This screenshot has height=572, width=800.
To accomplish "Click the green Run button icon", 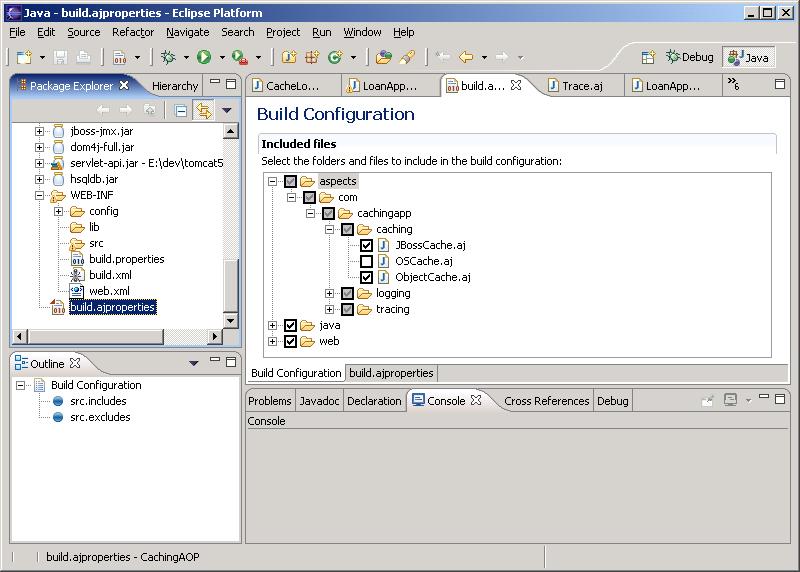I will pos(204,58).
